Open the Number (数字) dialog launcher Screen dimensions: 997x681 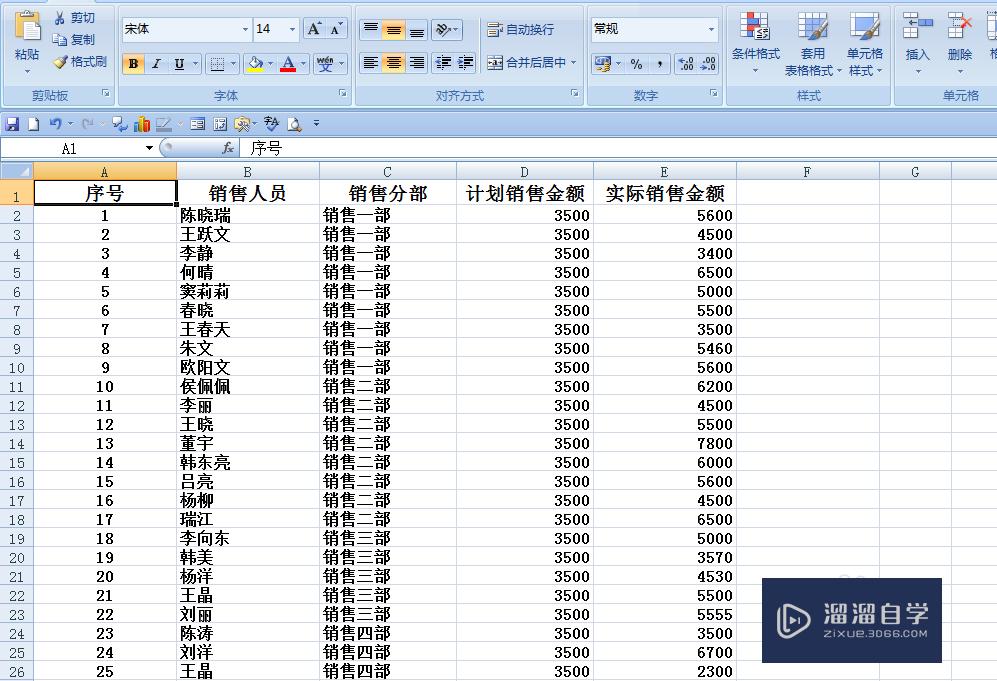[713, 93]
